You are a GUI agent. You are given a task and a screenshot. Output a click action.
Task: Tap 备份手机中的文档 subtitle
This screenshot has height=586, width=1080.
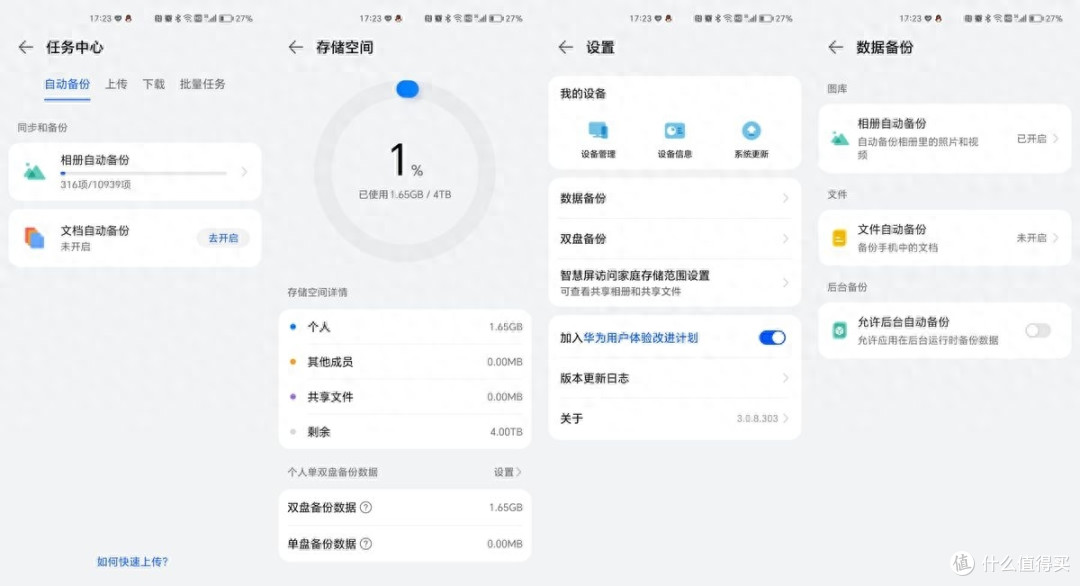point(897,247)
